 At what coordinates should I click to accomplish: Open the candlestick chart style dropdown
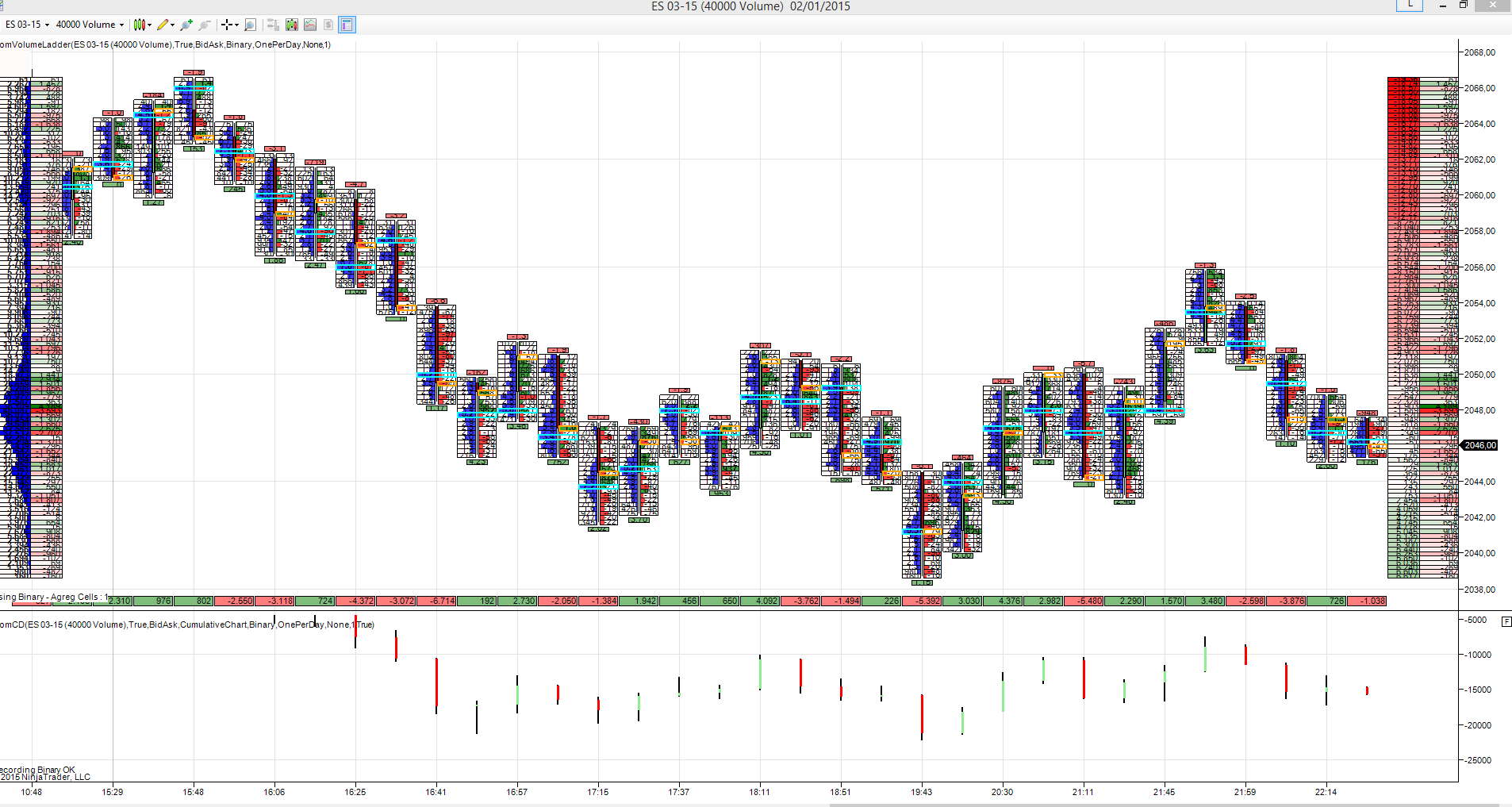142,25
